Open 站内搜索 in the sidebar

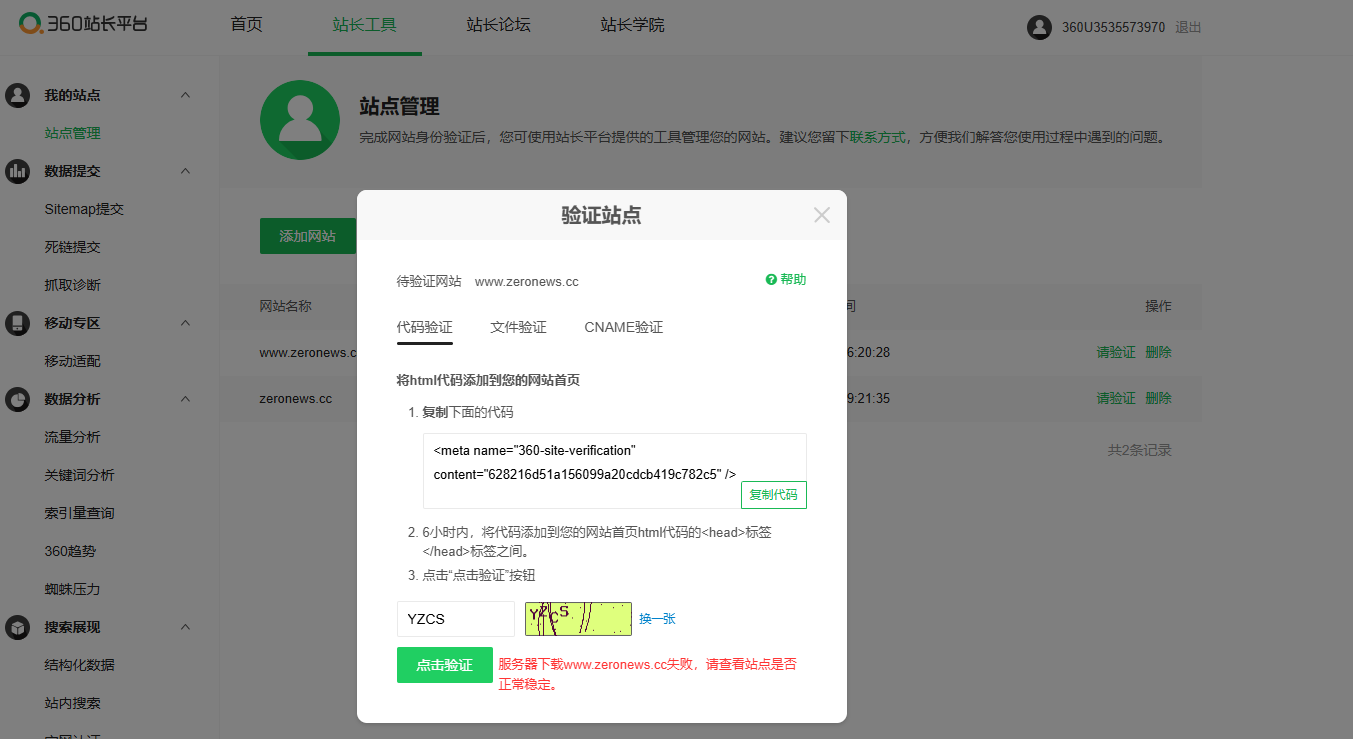[x=72, y=703]
